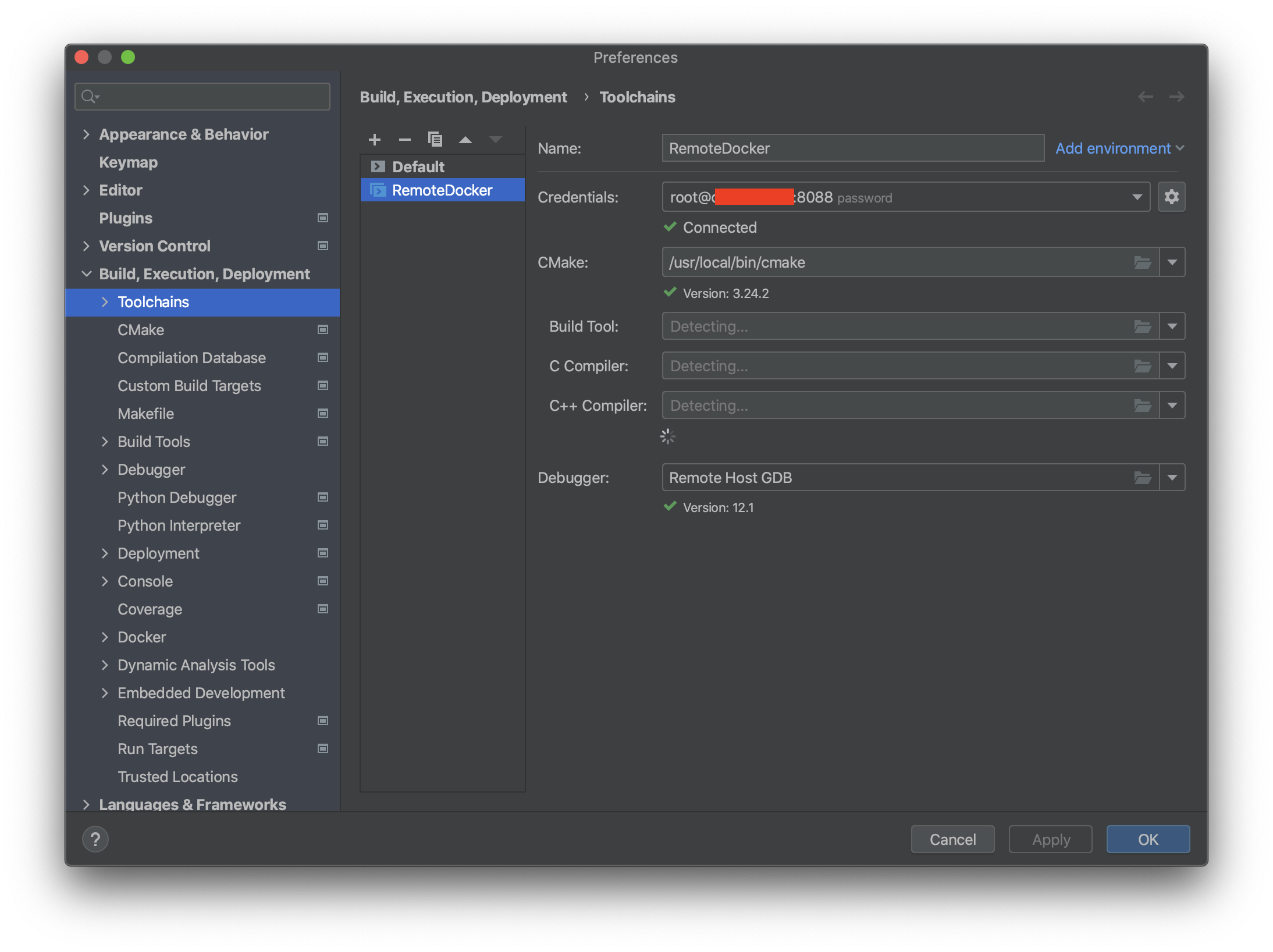Click the remove toolchain minus icon
This screenshot has height=952, width=1273.
(x=404, y=139)
